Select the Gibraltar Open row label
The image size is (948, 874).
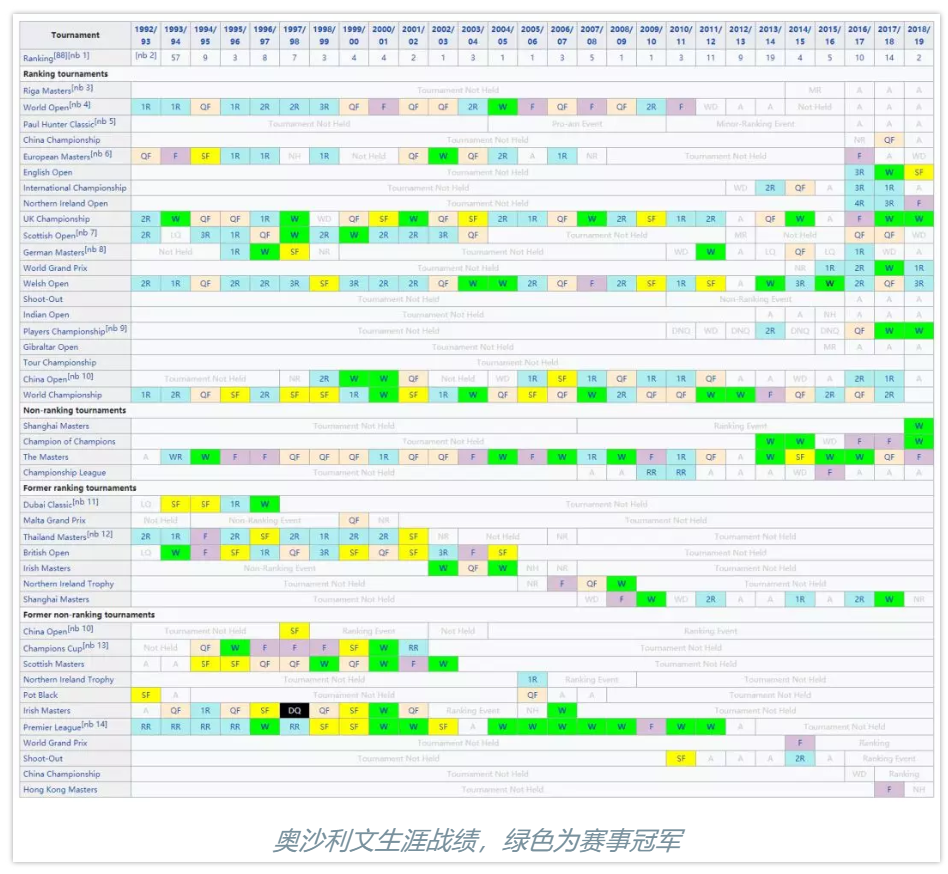pyautogui.click(x=51, y=347)
